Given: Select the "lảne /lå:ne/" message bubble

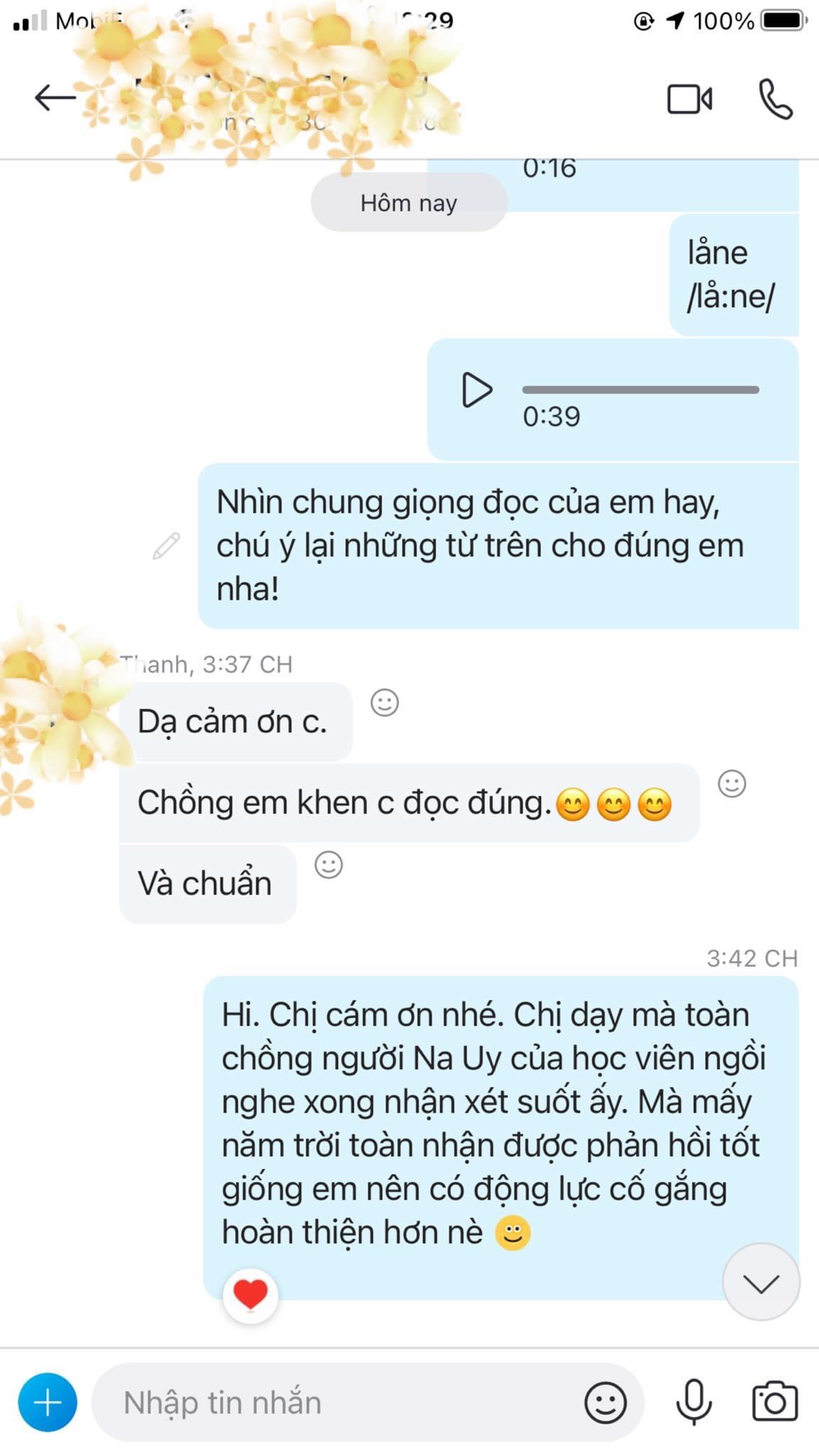Looking at the screenshot, I should (734, 274).
